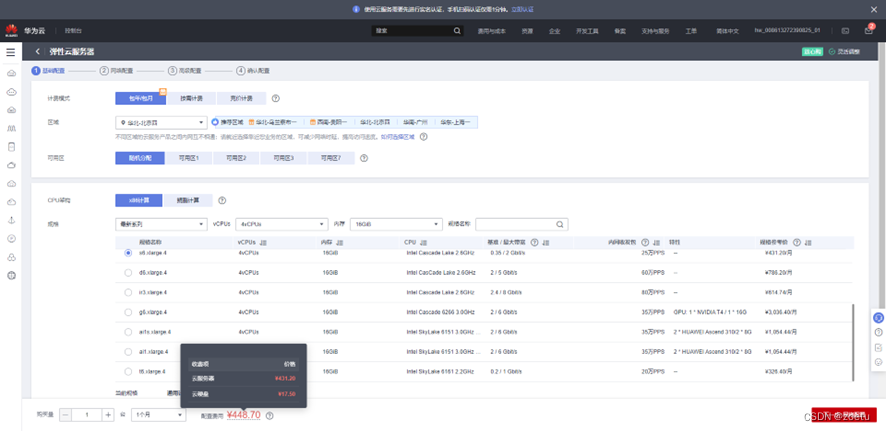The width and height of the screenshot is (886, 431).
Task: Select the d6.xlarge.4 radio button
Action: pos(128,273)
